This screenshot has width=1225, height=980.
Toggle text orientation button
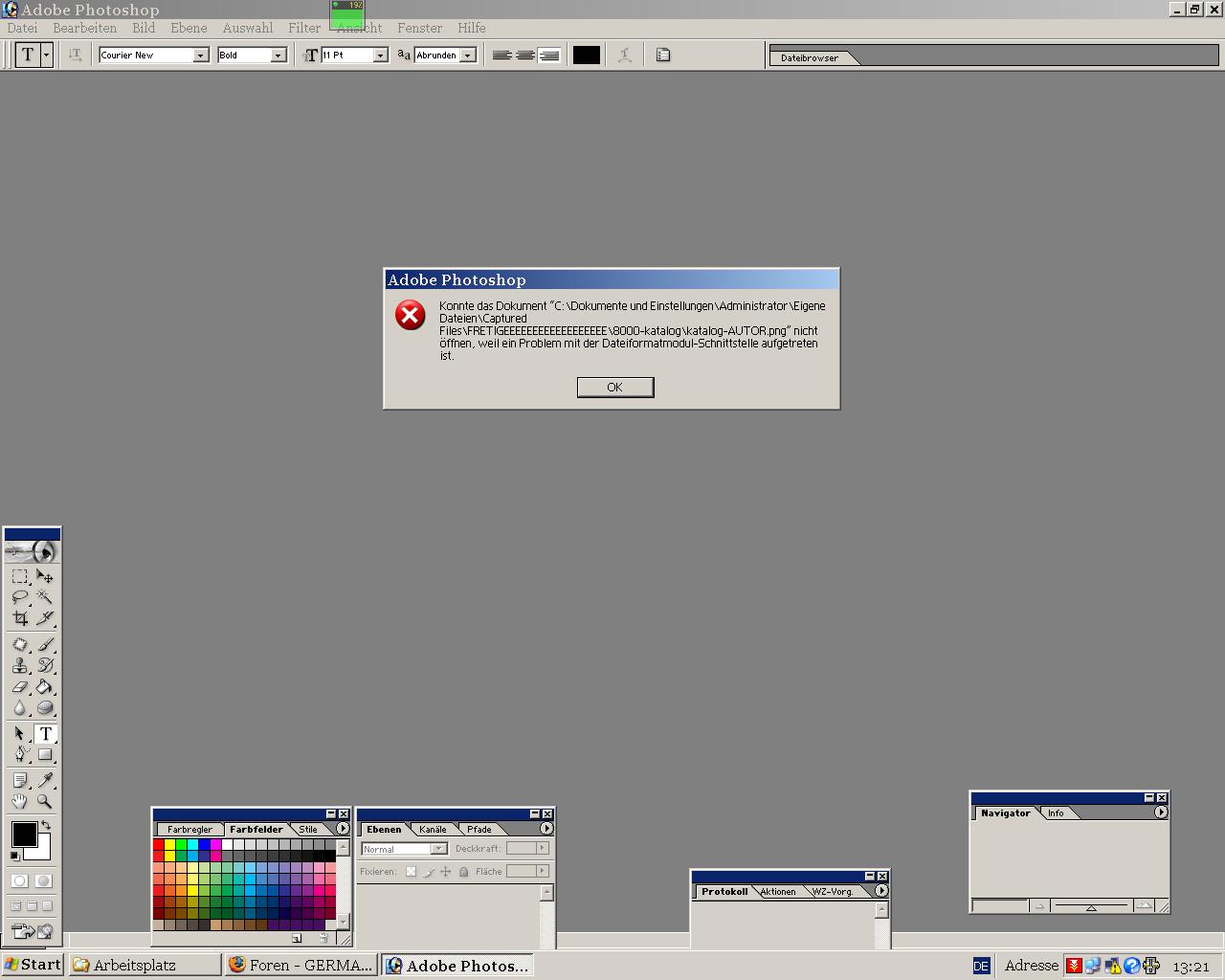(75, 56)
